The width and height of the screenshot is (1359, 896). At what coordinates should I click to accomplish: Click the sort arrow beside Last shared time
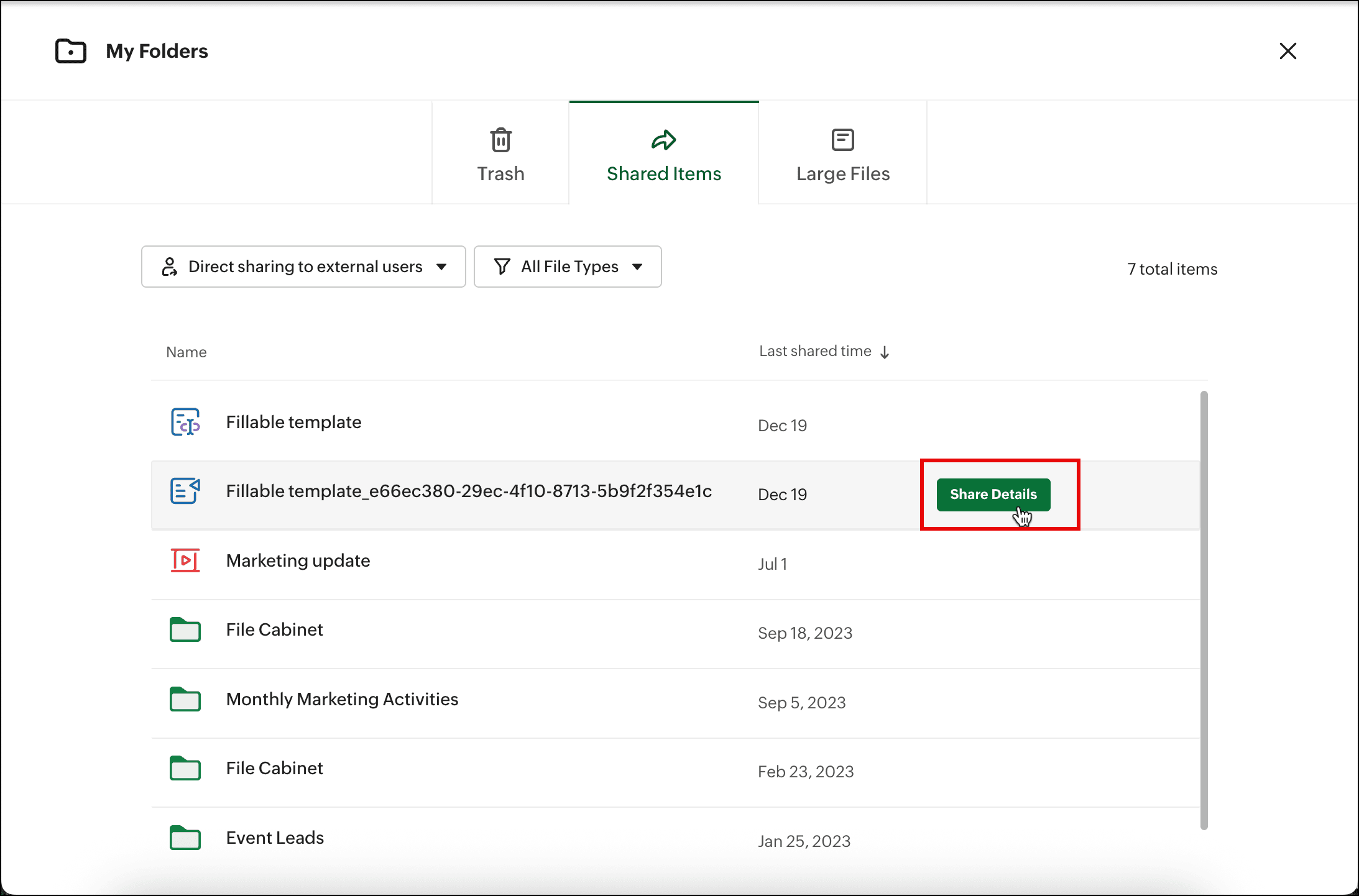(885, 352)
